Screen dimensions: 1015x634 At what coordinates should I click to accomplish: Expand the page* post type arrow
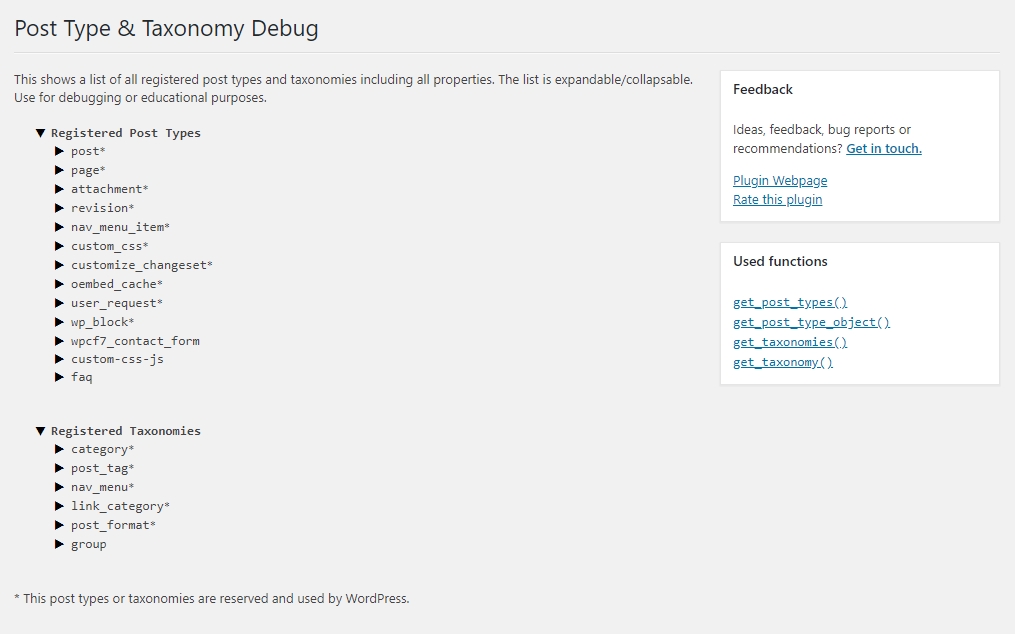(60, 170)
